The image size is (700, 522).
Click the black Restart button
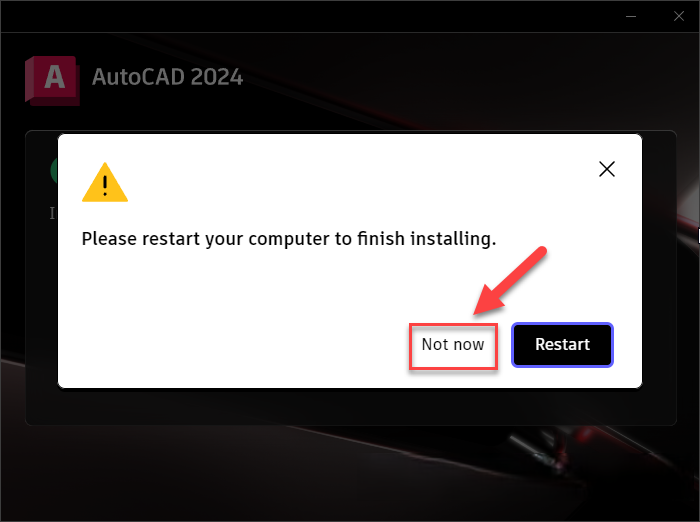point(562,345)
